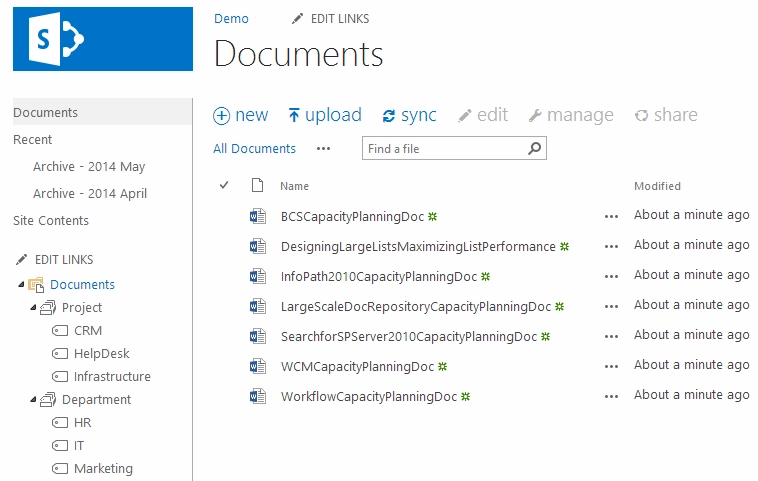
Task: Click the tag icon next to Infrastructure
Action: (x=60, y=376)
